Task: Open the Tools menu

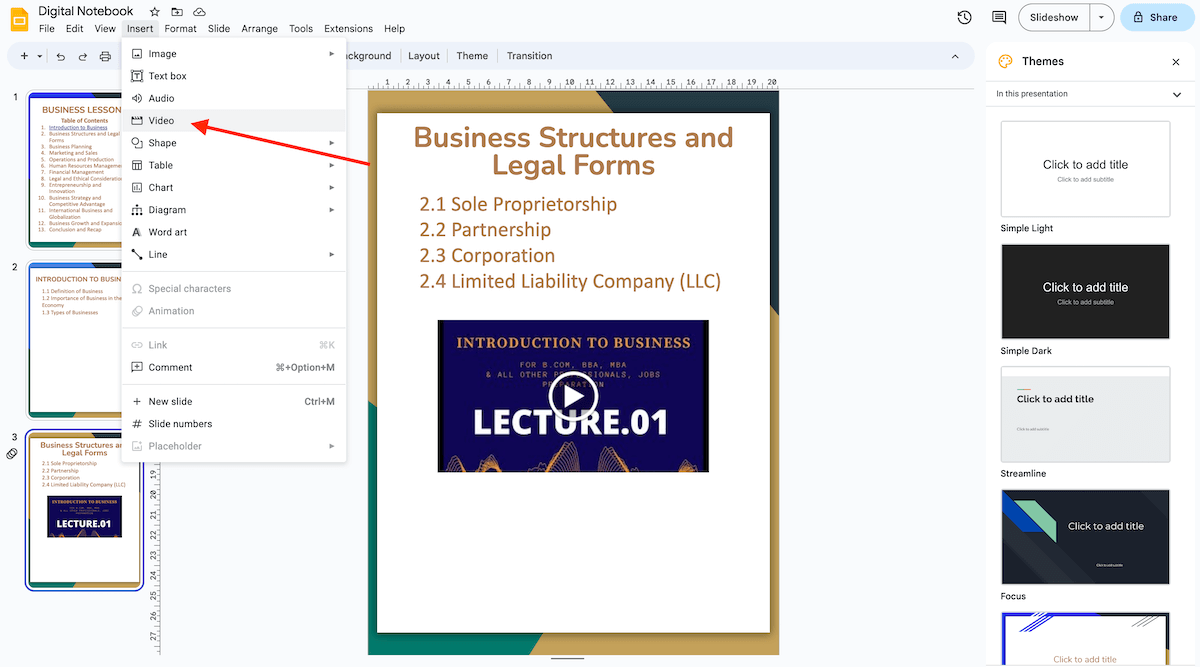Action: click(301, 29)
